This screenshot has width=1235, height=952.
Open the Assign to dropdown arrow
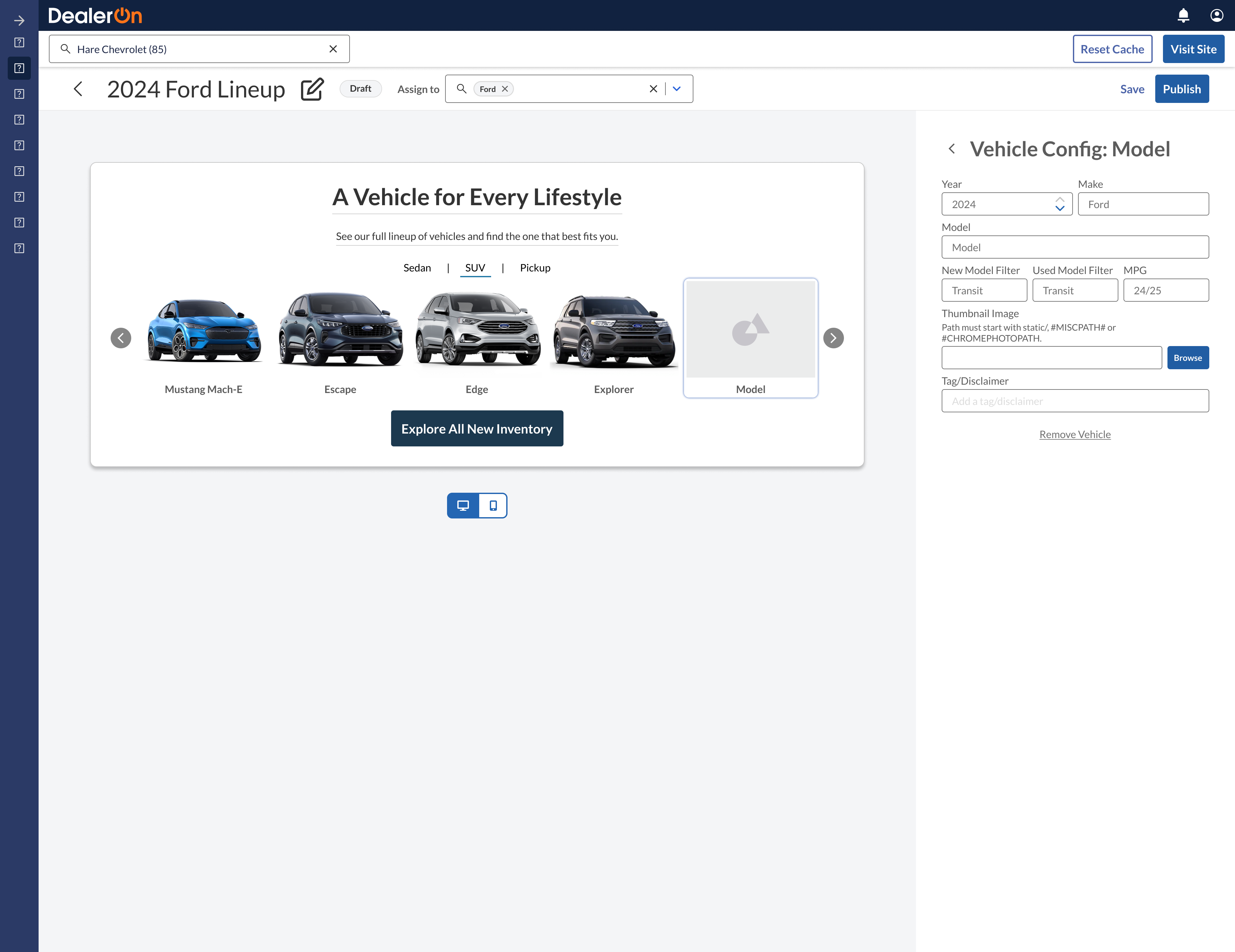677,89
